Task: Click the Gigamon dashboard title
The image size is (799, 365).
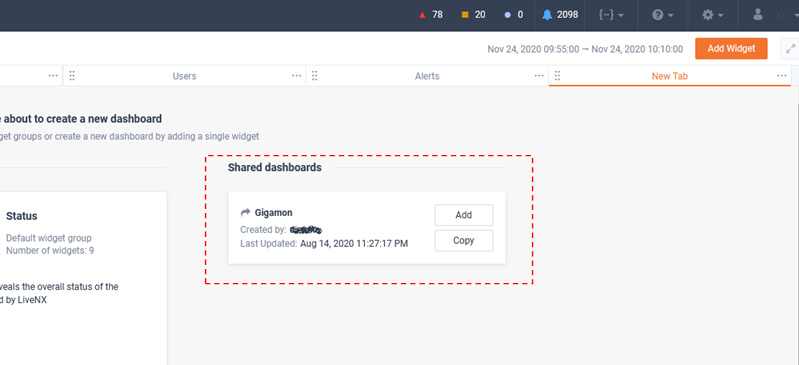Action: tap(274, 213)
